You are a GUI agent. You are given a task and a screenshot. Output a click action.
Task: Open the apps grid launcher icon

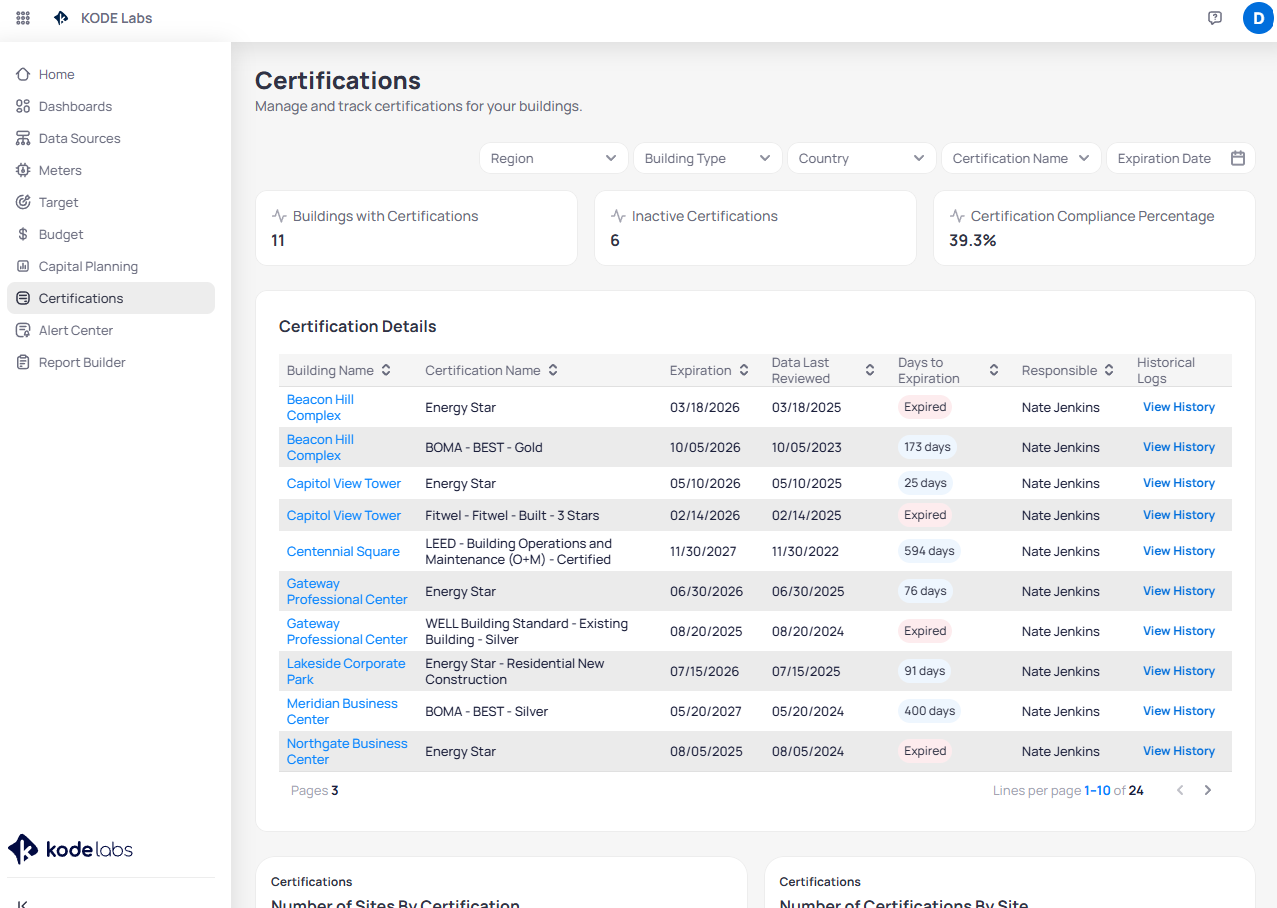click(23, 18)
